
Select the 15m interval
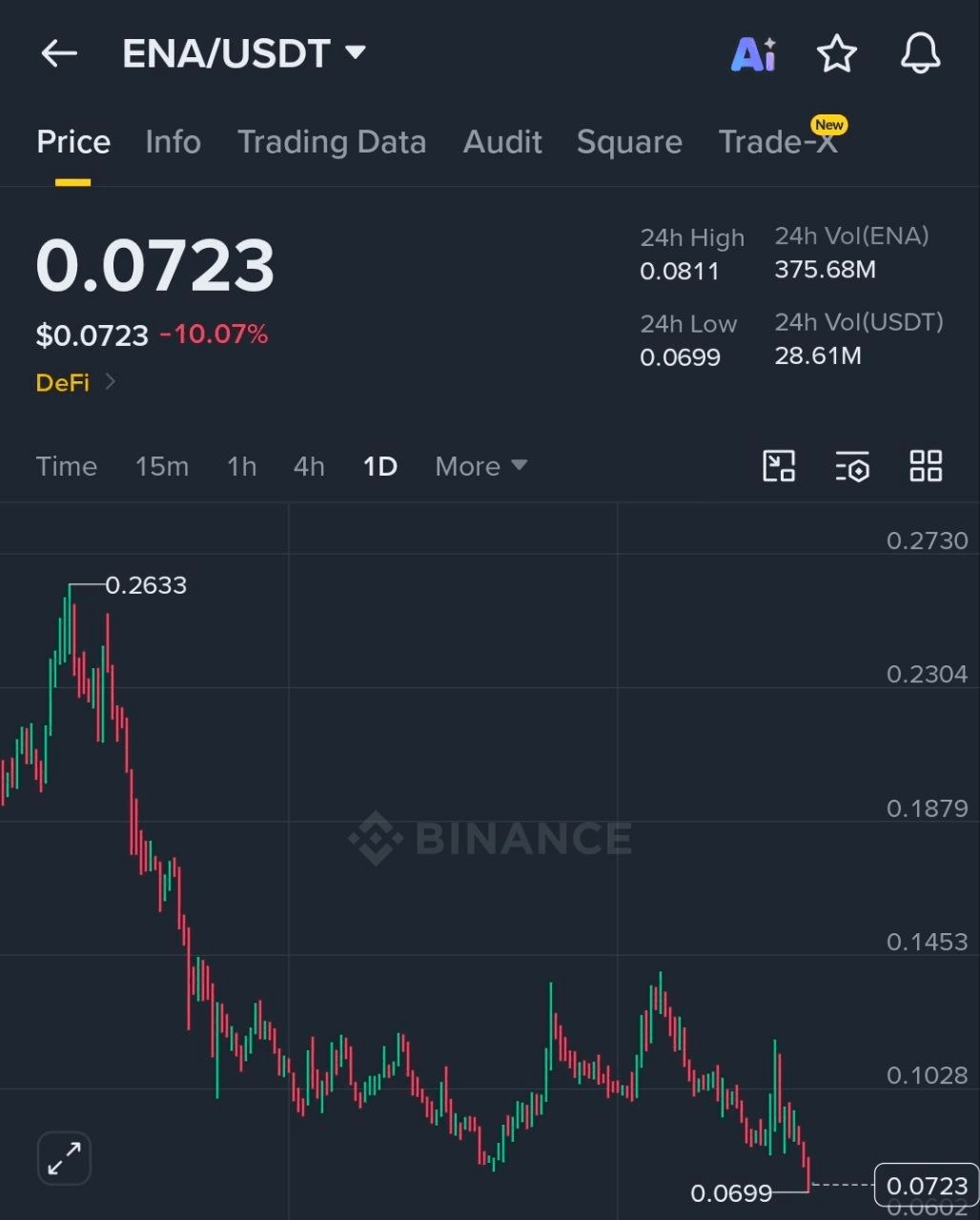click(162, 466)
